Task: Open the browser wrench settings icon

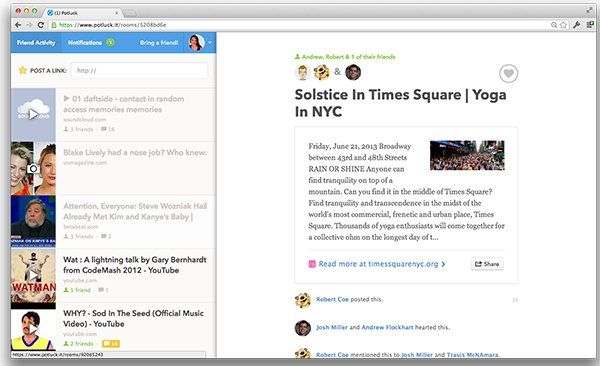Action: point(576,25)
